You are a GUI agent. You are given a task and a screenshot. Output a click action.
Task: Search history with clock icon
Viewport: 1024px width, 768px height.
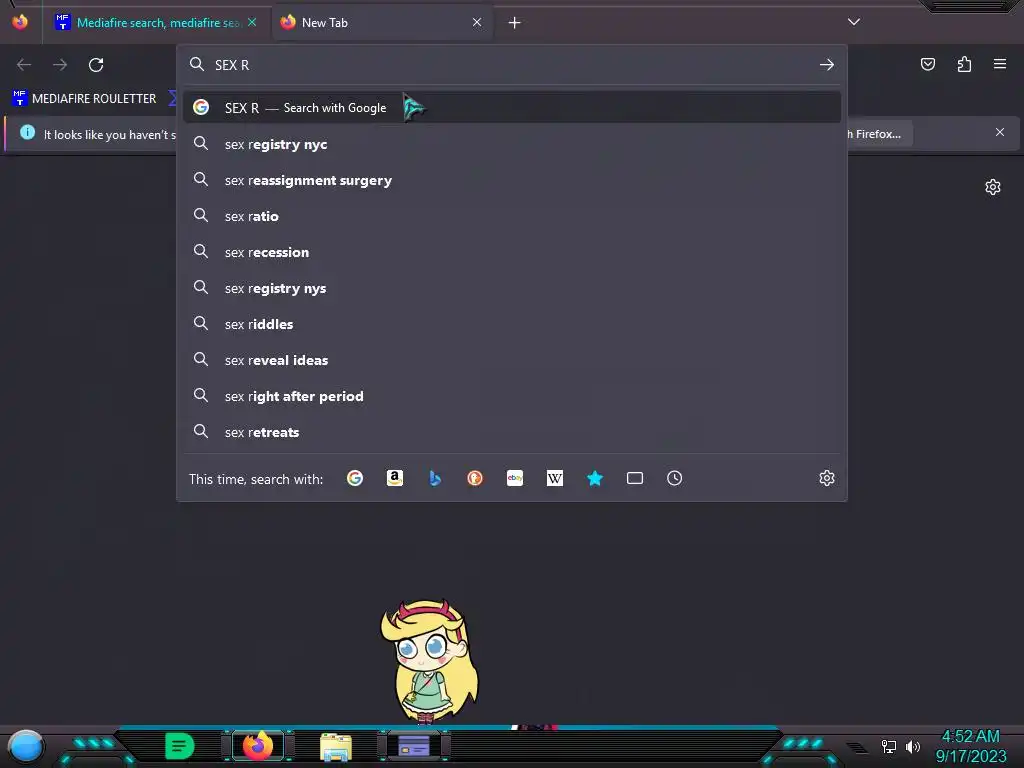(675, 478)
